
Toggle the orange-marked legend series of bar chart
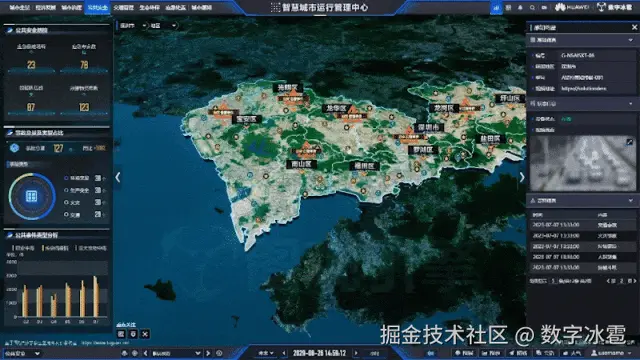pos(56,248)
